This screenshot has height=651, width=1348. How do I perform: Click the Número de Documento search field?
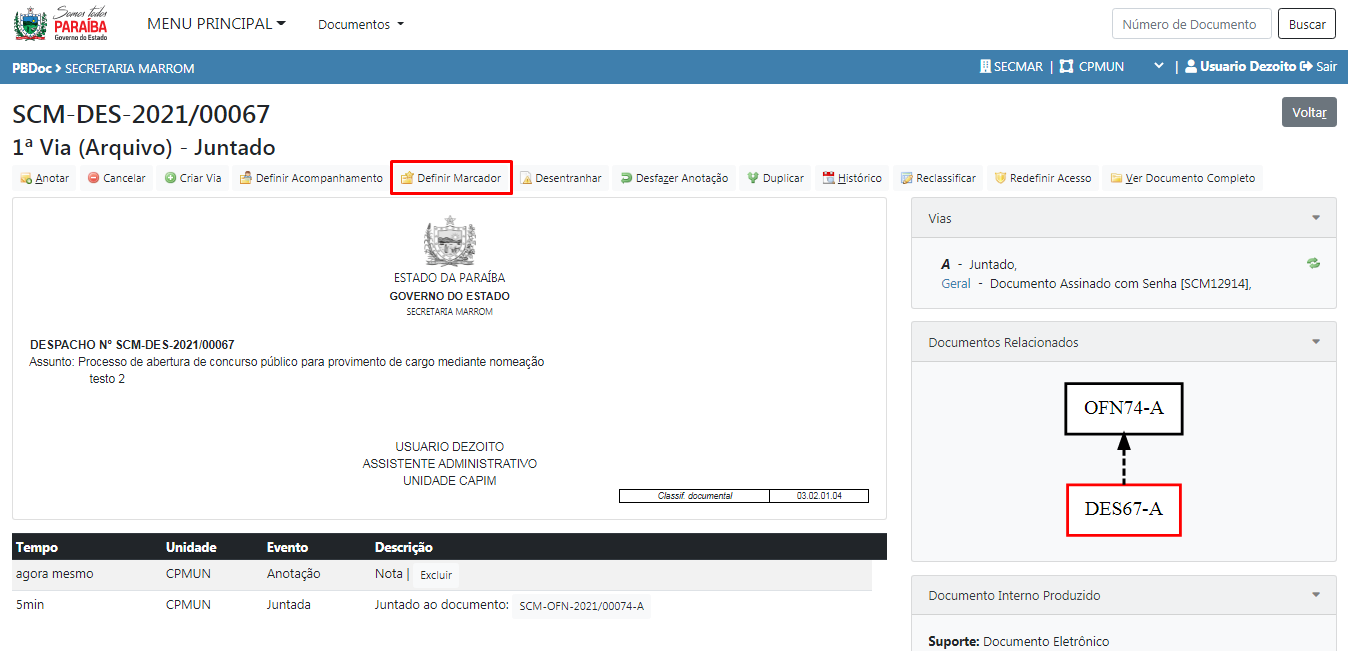tap(1191, 24)
